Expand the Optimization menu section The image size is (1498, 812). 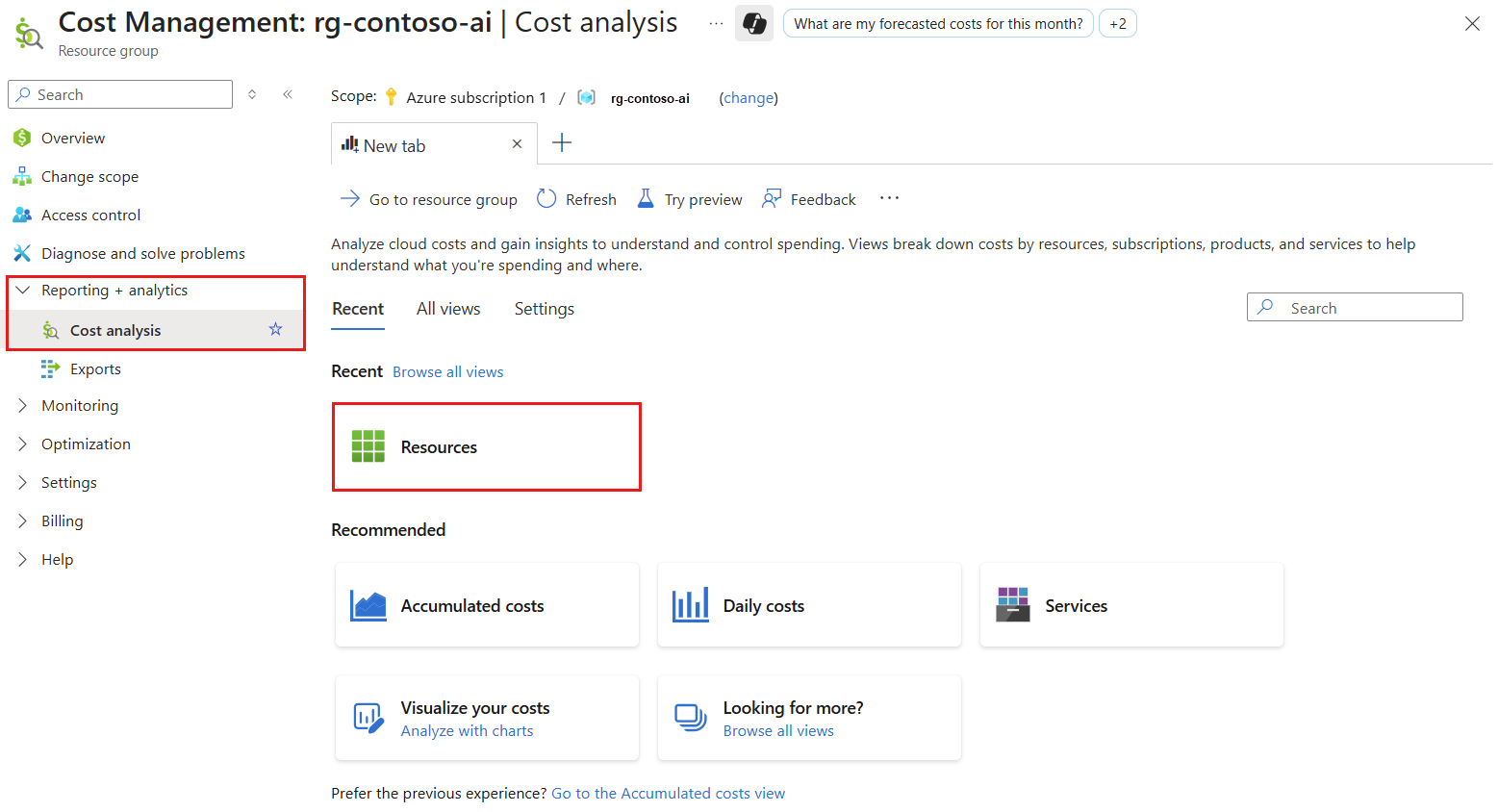[23, 444]
